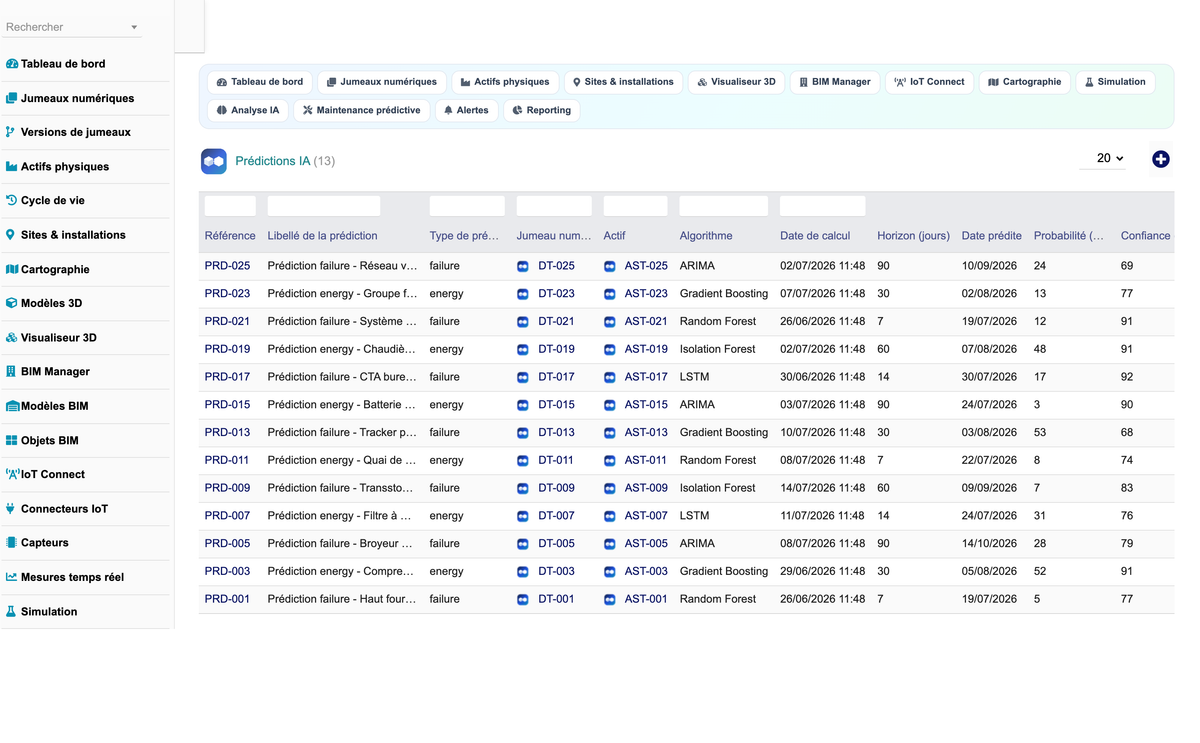Click the Jumeau numérique filter input
The height and width of the screenshot is (743, 1200).
coord(554,206)
